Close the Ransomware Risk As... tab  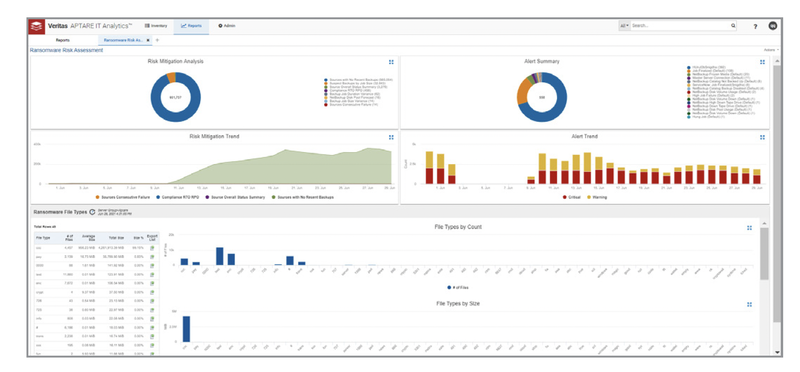[148, 40]
